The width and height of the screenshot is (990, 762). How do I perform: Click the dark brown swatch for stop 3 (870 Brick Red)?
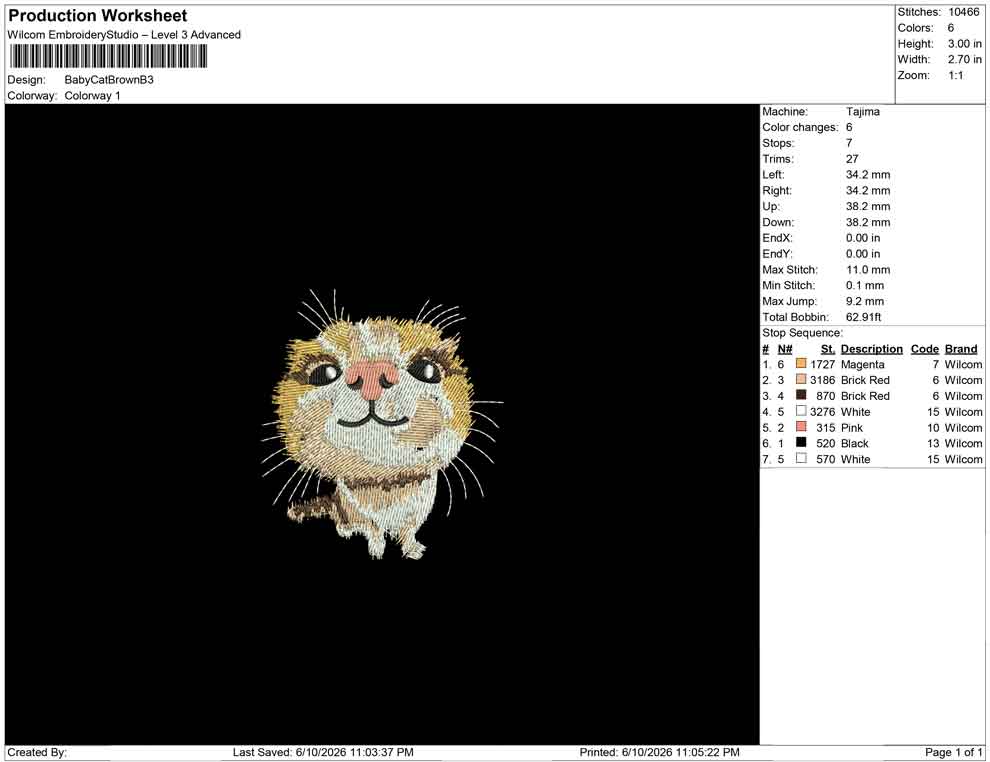click(x=801, y=395)
